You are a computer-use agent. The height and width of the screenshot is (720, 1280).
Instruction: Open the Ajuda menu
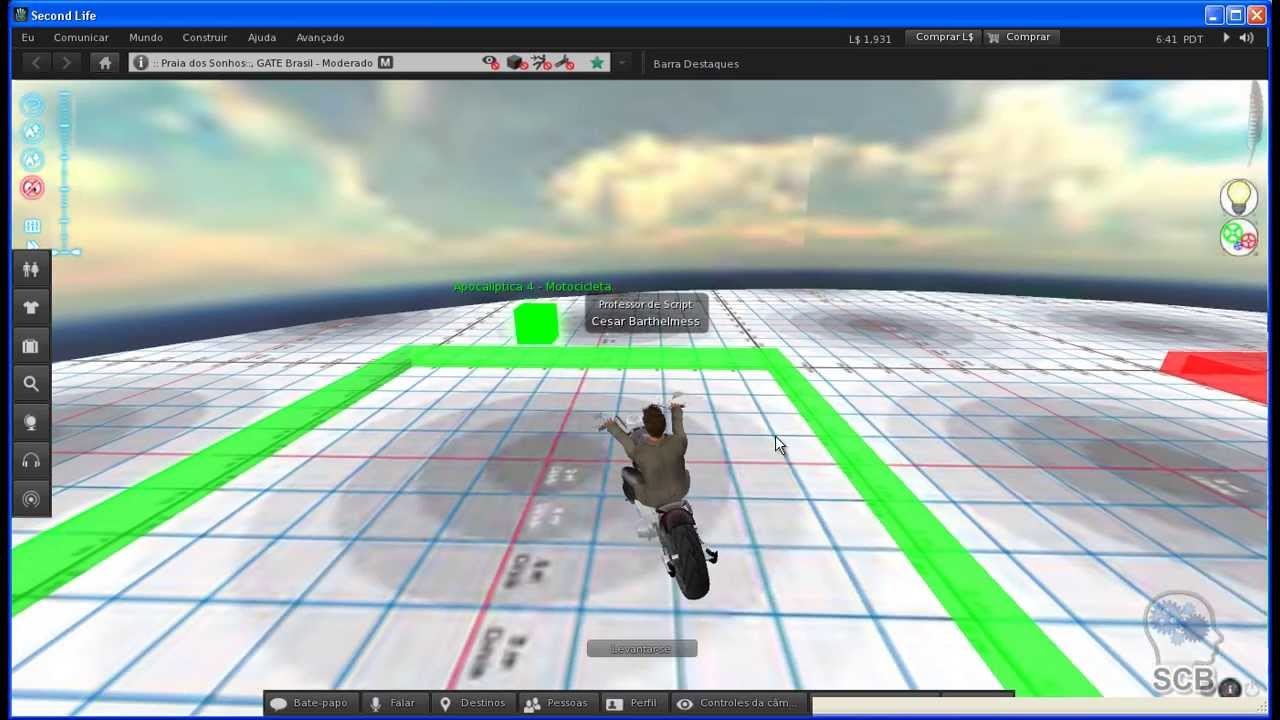(x=262, y=37)
